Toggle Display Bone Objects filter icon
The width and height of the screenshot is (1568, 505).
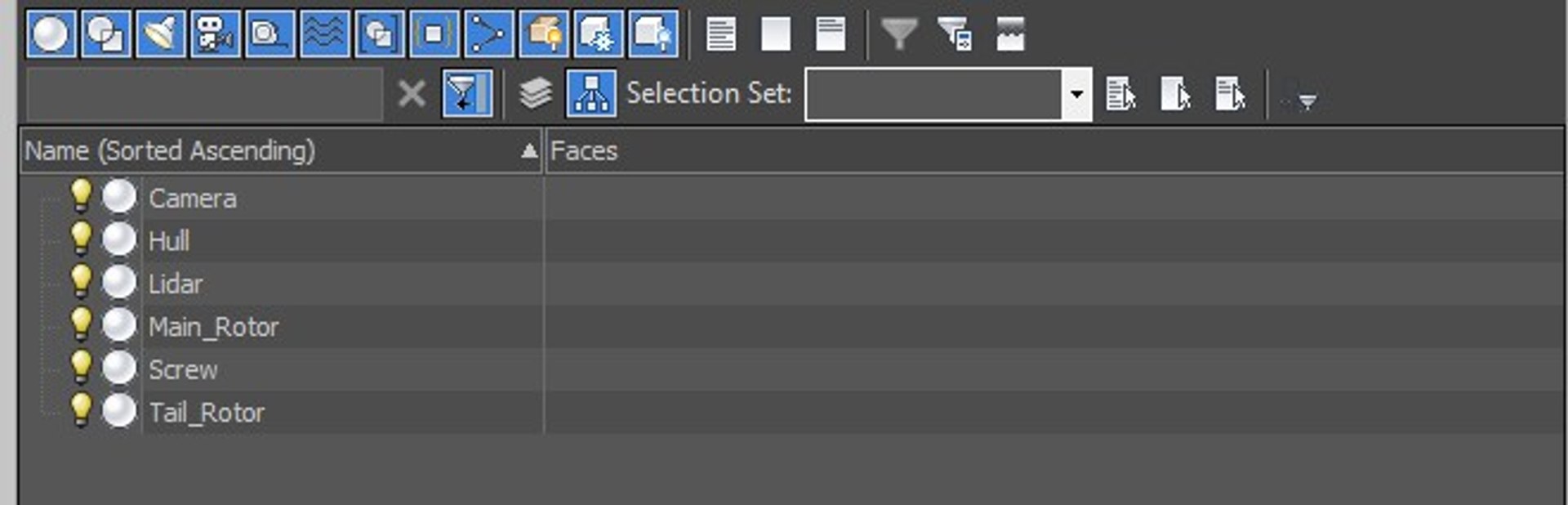(488, 34)
